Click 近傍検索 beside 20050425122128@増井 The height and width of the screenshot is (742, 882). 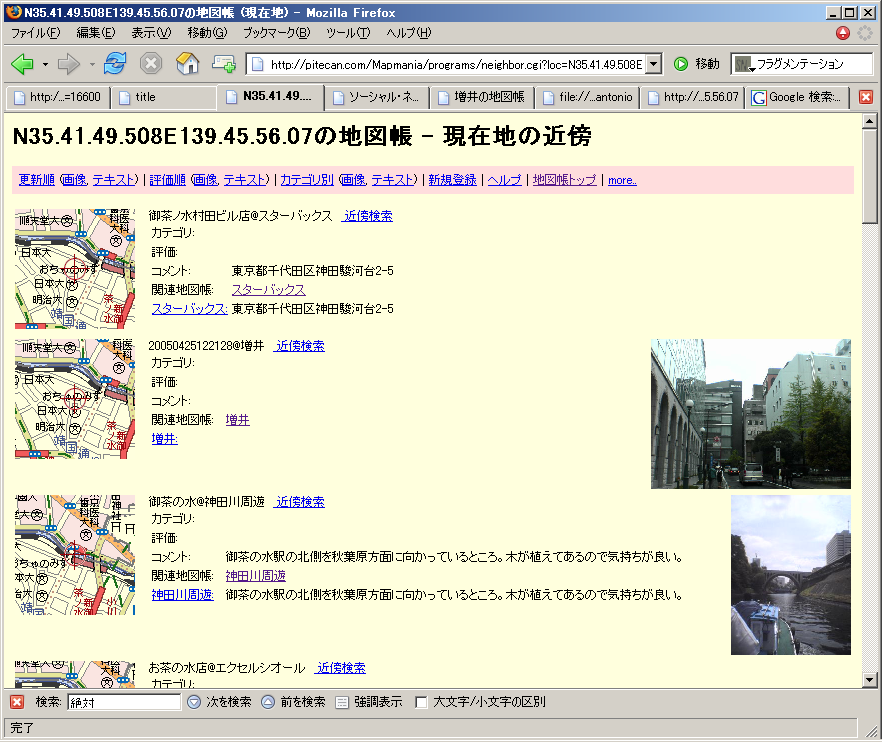[300, 346]
